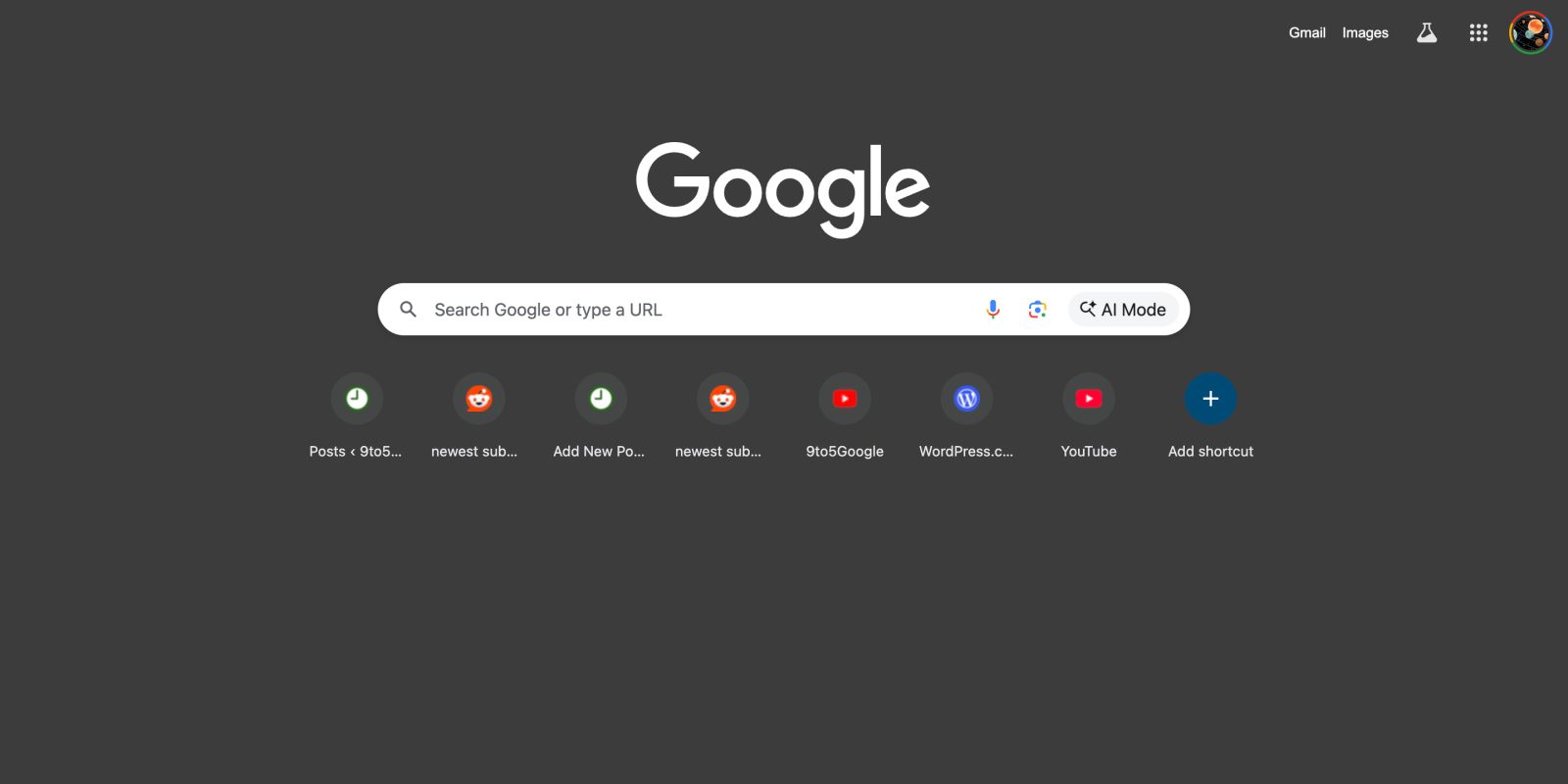Click the magnifying glass search icon

coord(409,310)
